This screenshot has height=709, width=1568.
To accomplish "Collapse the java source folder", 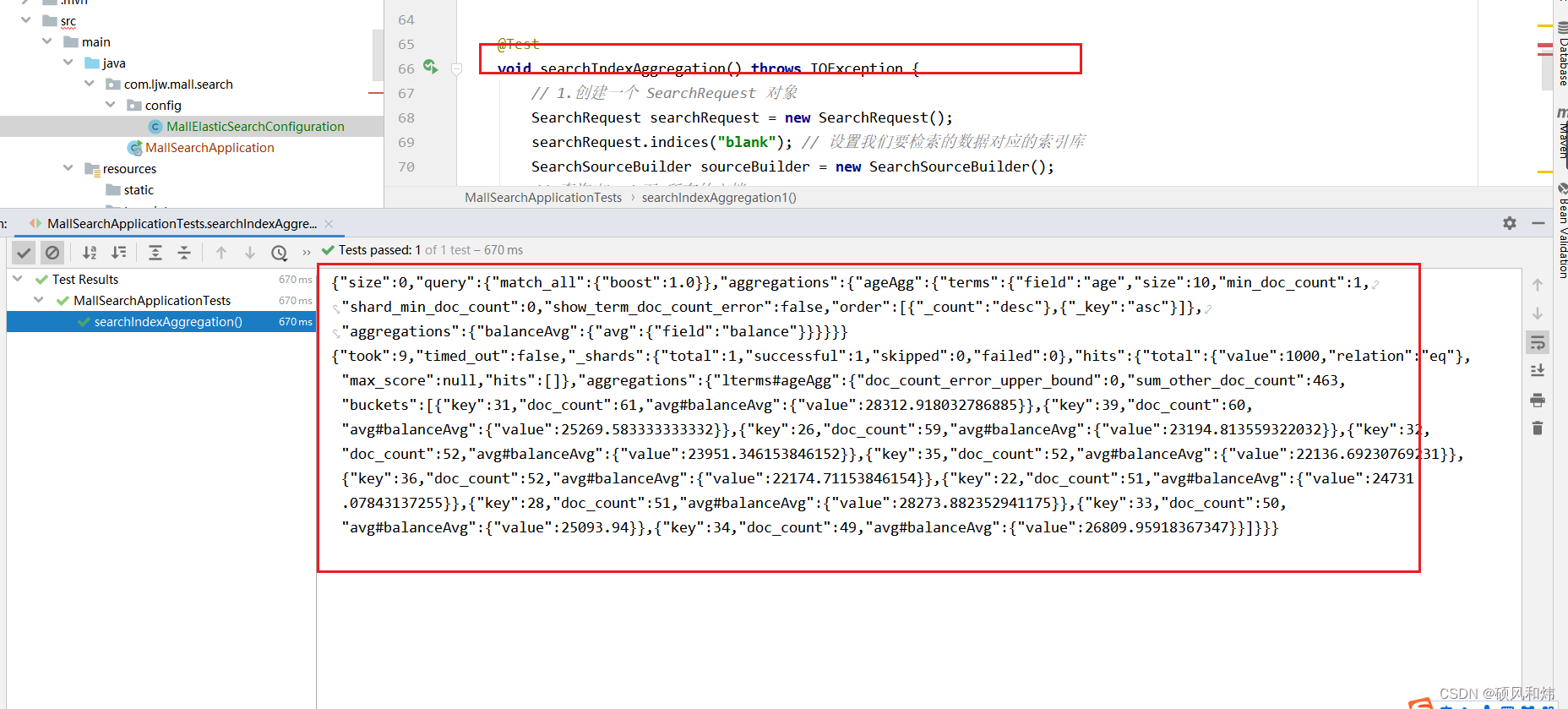I will (x=68, y=63).
